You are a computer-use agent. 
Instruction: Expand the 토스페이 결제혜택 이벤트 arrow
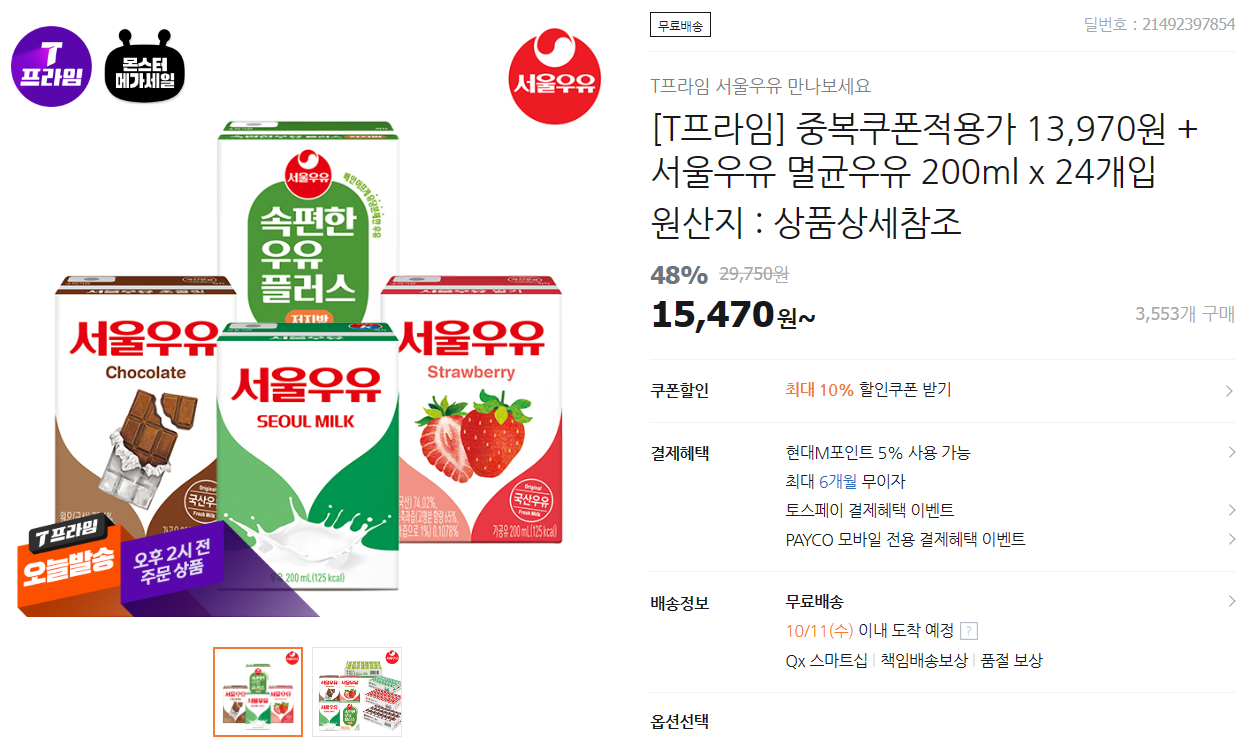tap(1229, 511)
